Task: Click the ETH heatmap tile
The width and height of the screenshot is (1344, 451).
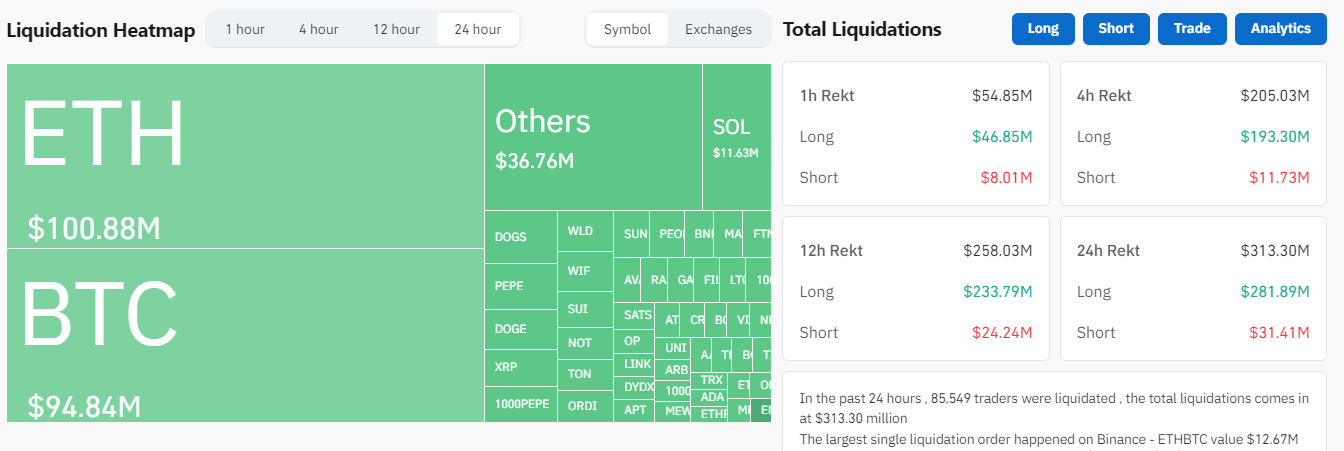Action: coord(245,156)
